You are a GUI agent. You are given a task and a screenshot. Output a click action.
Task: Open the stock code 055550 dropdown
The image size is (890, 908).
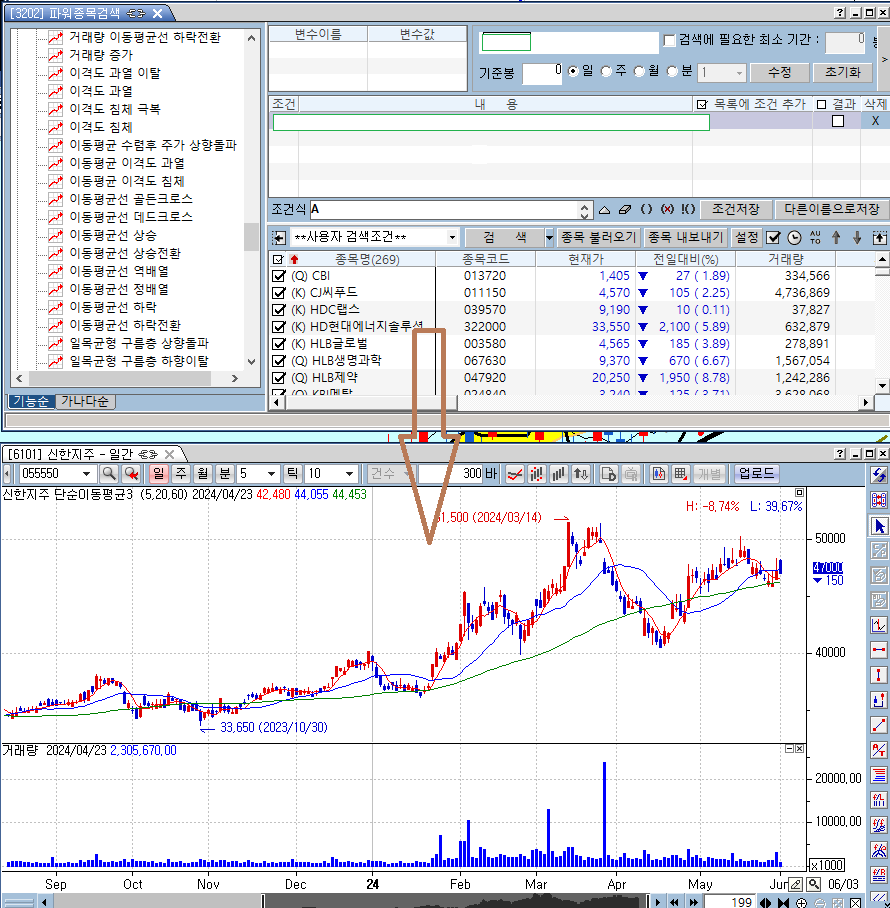[x=88, y=473]
